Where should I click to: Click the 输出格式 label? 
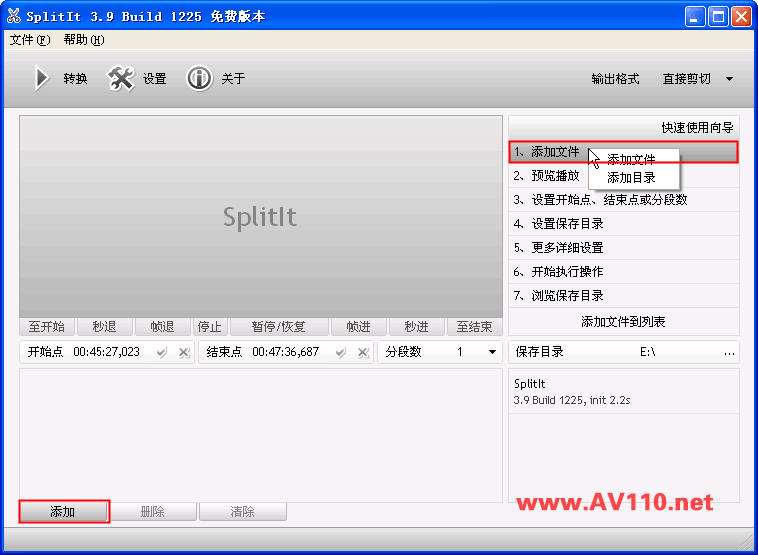point(615,79)
